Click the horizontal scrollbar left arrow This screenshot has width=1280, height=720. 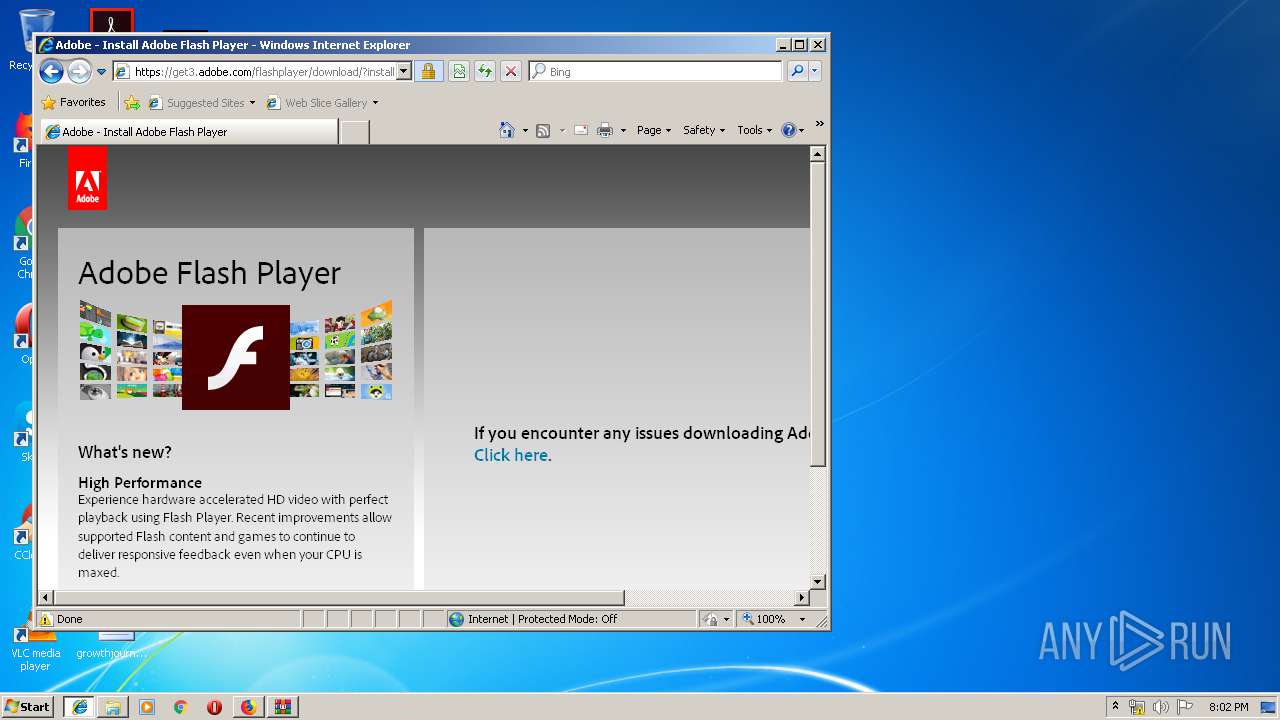coord(45,598)
